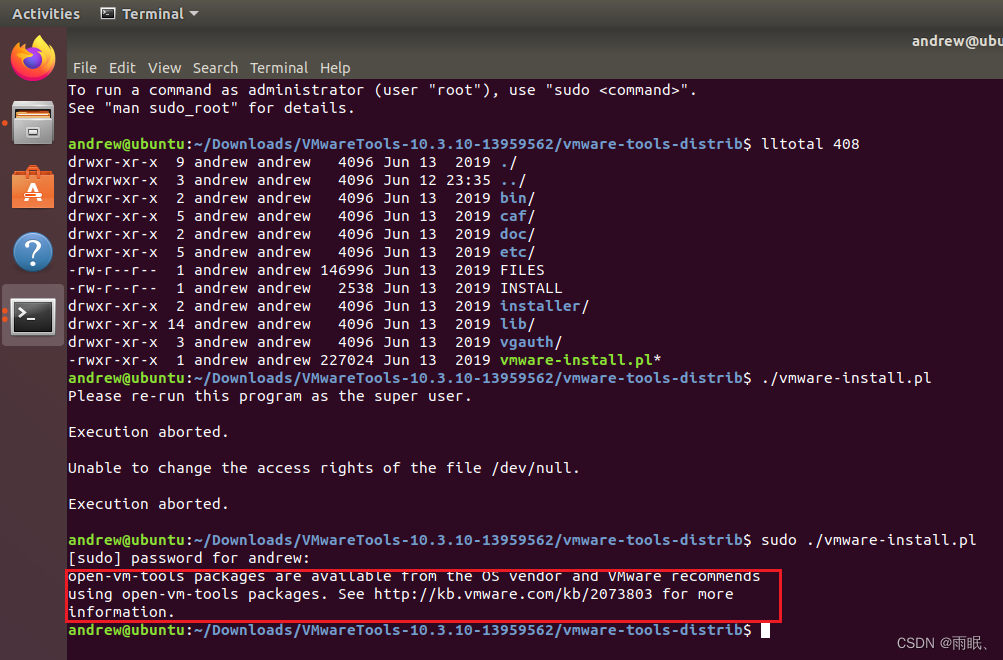1003x660 pixels.
Task: Click the caf/ directory entry
Action: coord(517,216)
